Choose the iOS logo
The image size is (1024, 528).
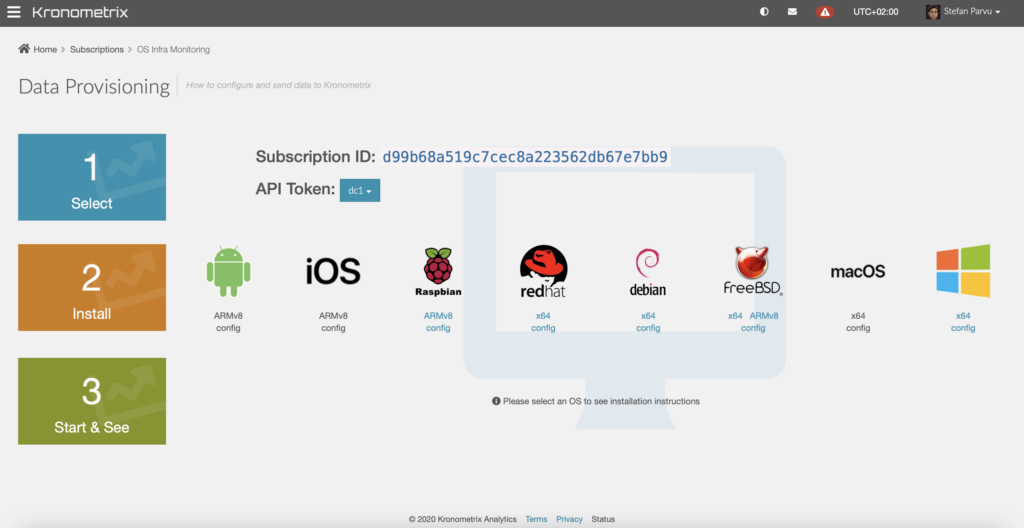click(x=333, y=271)
